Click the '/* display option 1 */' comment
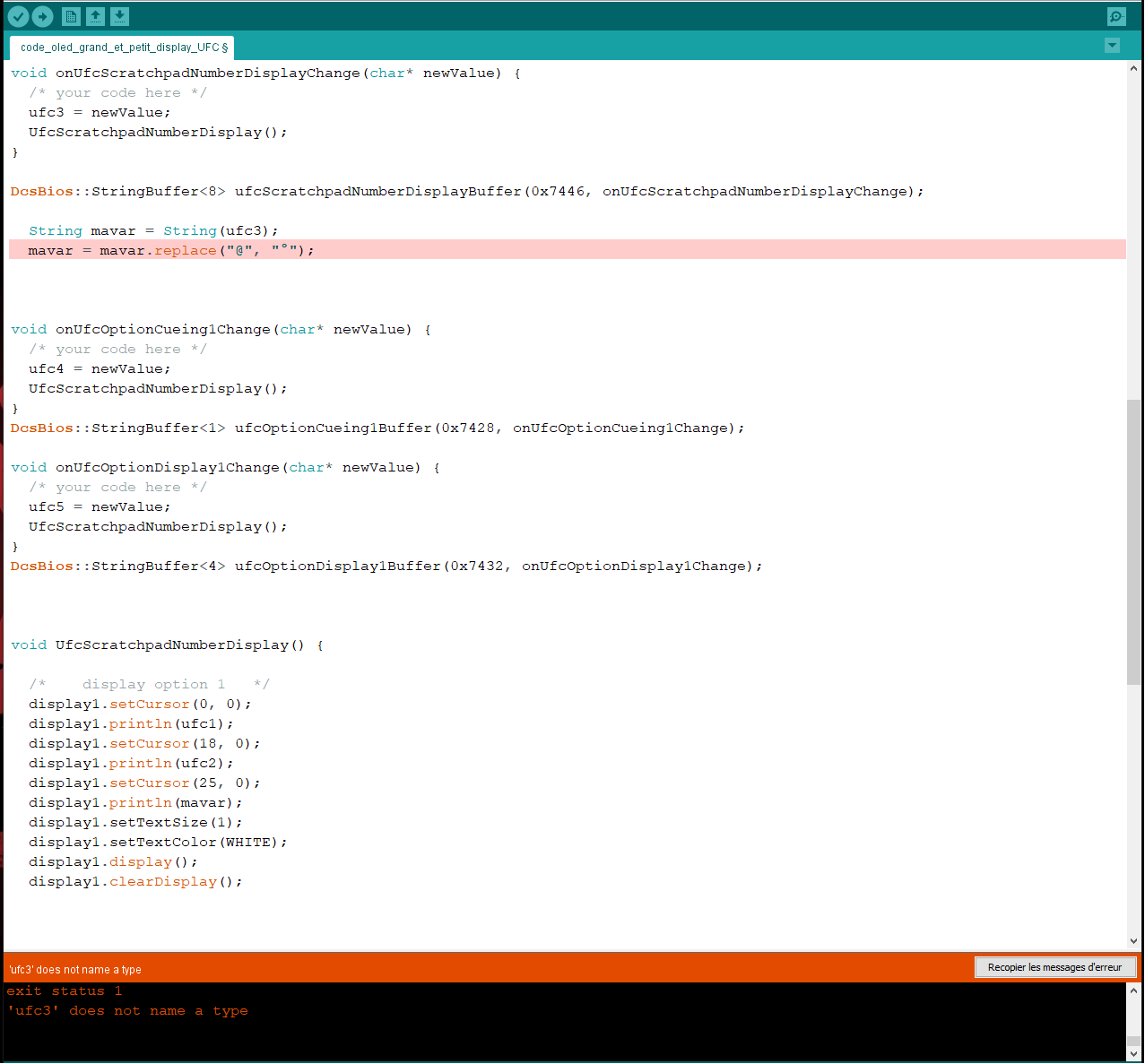Screen dimensions: 1145x1064 click(x=149, y=685)
